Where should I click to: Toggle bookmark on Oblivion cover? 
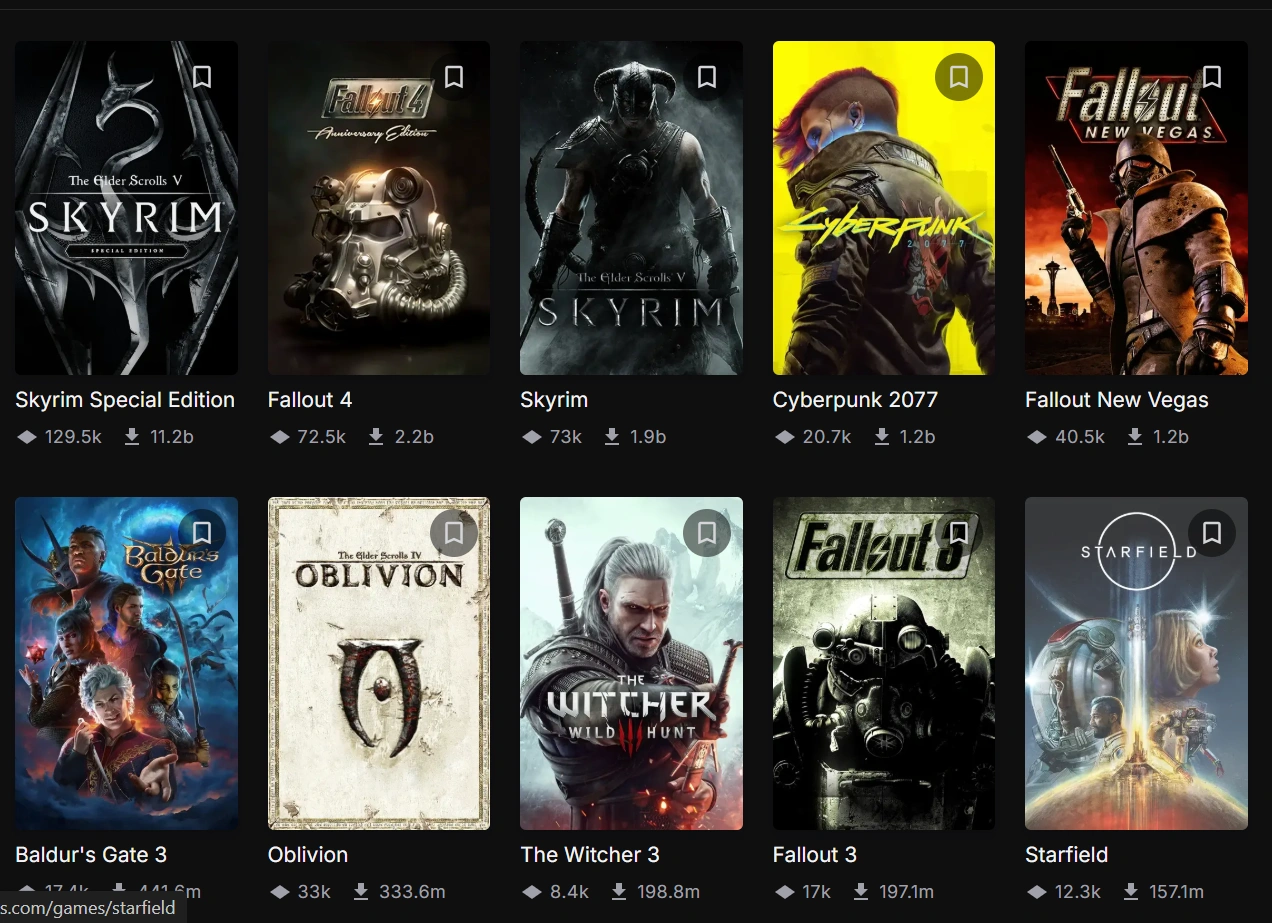pos(454,533)
